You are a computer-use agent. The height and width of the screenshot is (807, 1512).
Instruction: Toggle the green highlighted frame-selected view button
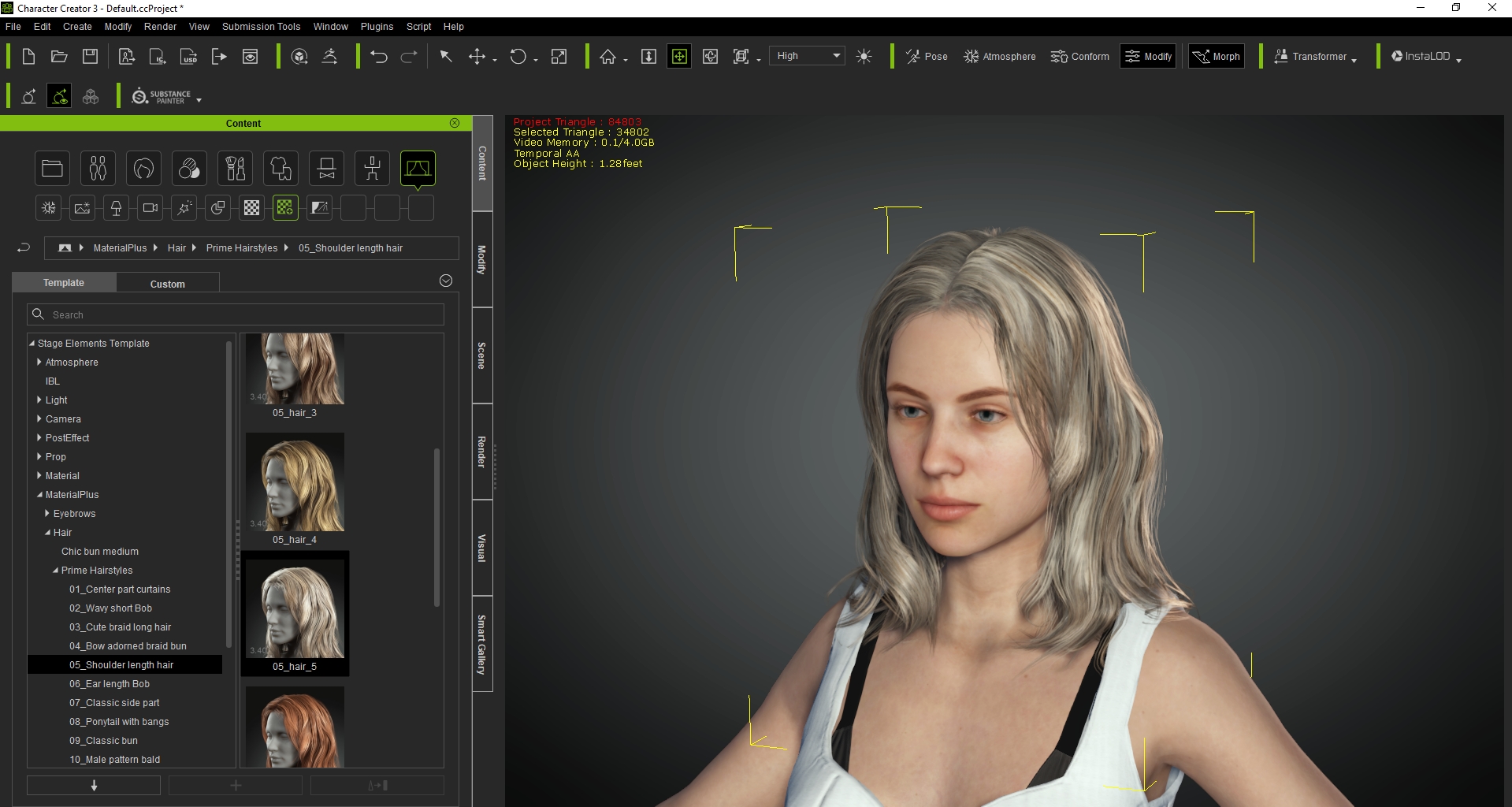[679, 56]
